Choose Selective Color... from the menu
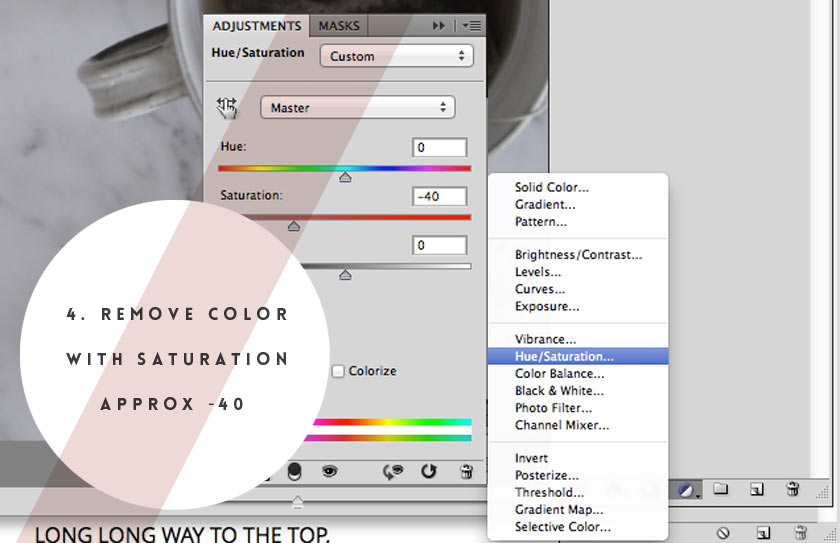The image size is (840, 543). pos(578,526)
